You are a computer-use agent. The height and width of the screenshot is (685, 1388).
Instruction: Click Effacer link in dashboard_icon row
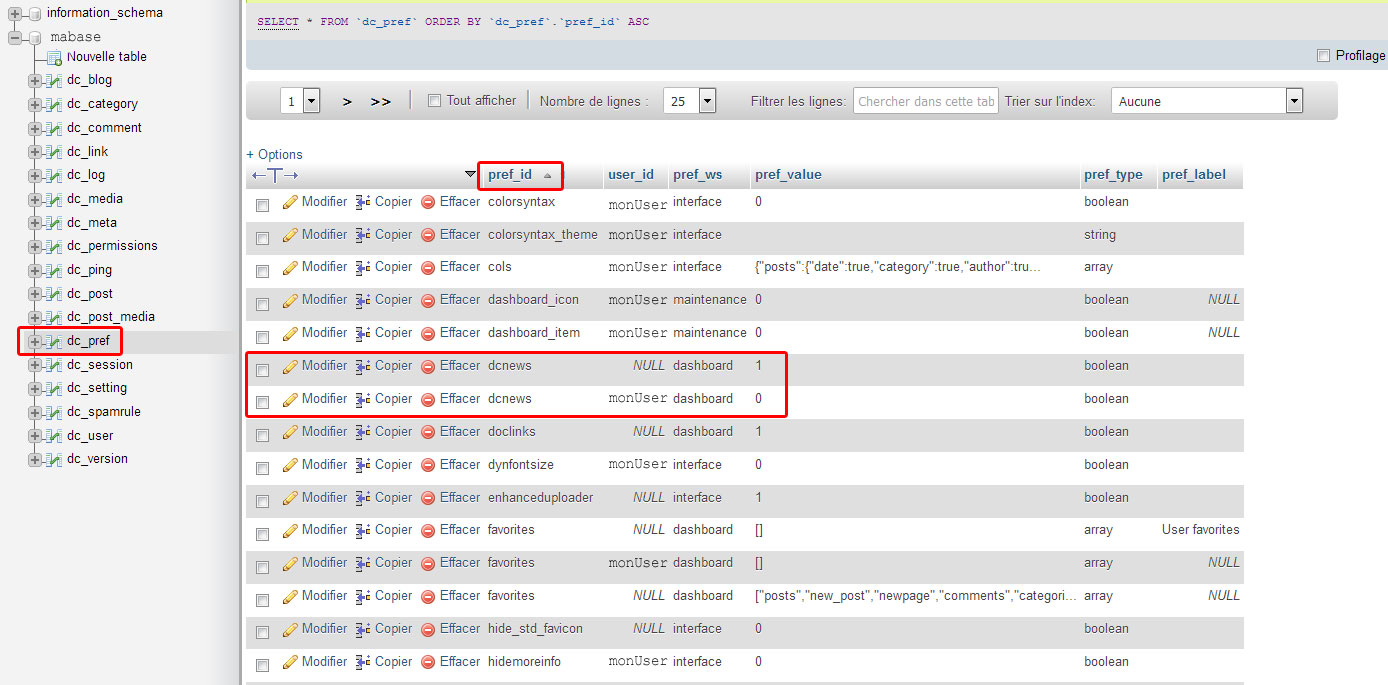point(460,299)
